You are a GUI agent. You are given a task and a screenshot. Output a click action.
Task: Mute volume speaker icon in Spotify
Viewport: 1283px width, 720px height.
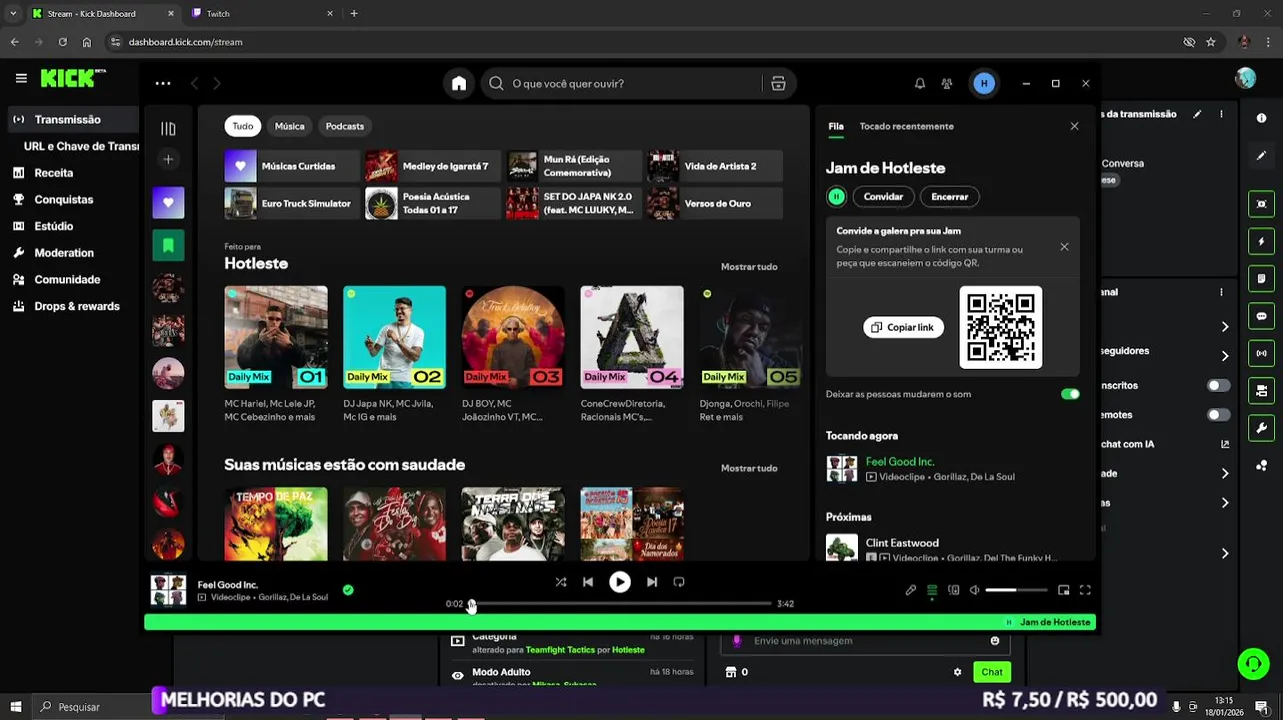coord(975,590)
